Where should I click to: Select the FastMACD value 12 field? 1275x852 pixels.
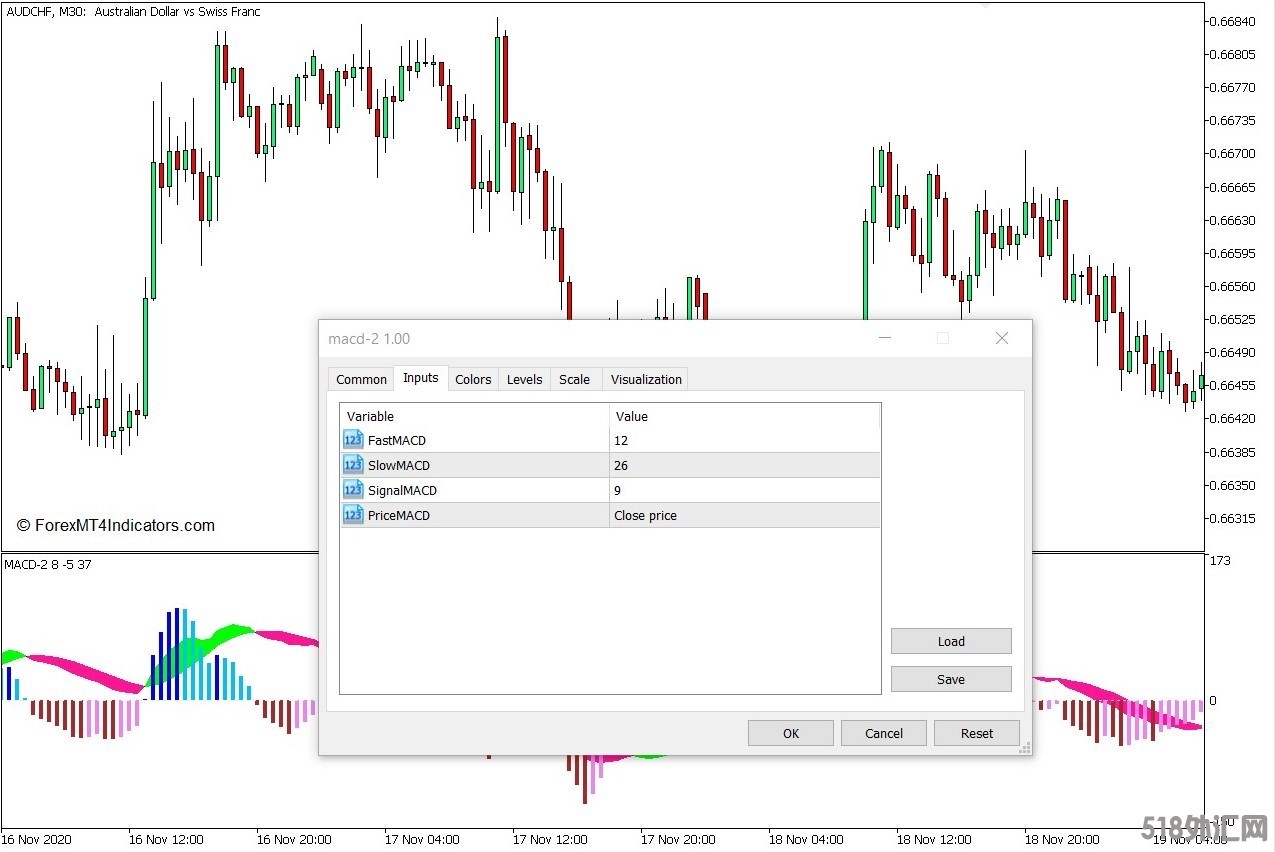click(743, 440)
